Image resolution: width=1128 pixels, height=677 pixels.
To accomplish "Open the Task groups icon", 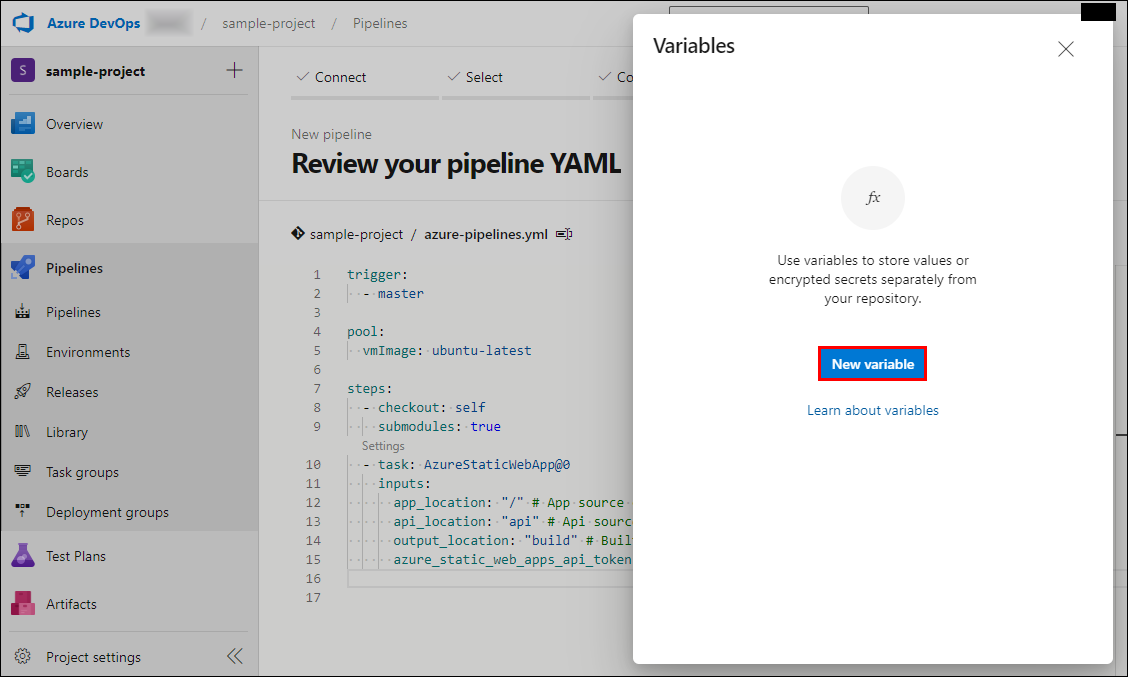I will click(x=23, y=471).
